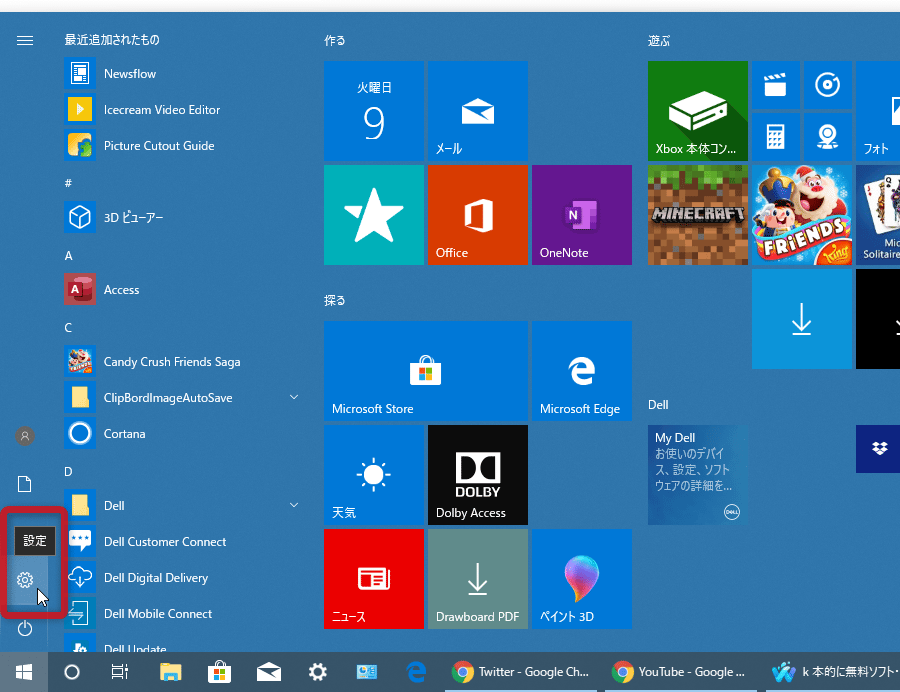Expand the Dell folder chevron in app list
The image size is (900, 692).
pos(294,505)
